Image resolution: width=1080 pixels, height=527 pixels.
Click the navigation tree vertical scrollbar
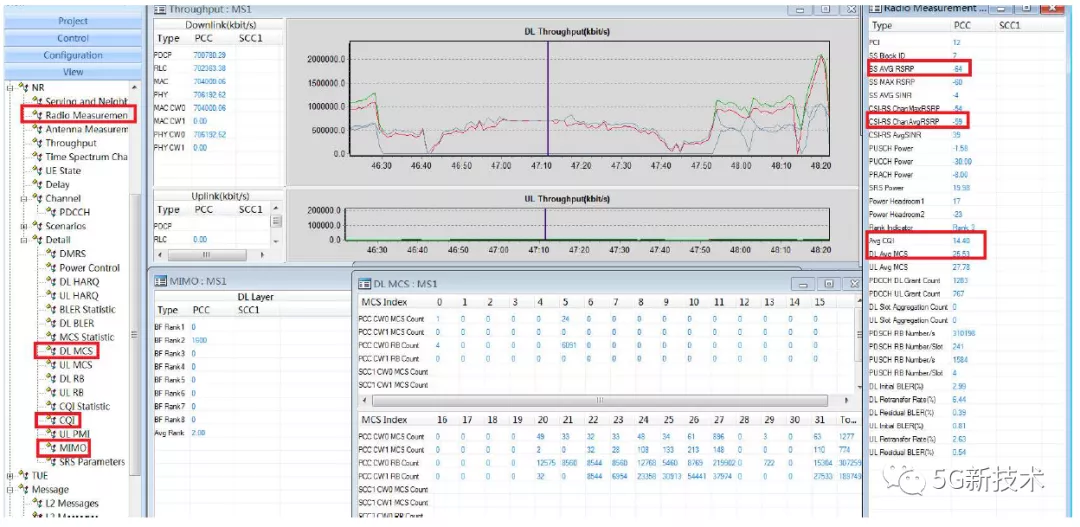point(135,334)
